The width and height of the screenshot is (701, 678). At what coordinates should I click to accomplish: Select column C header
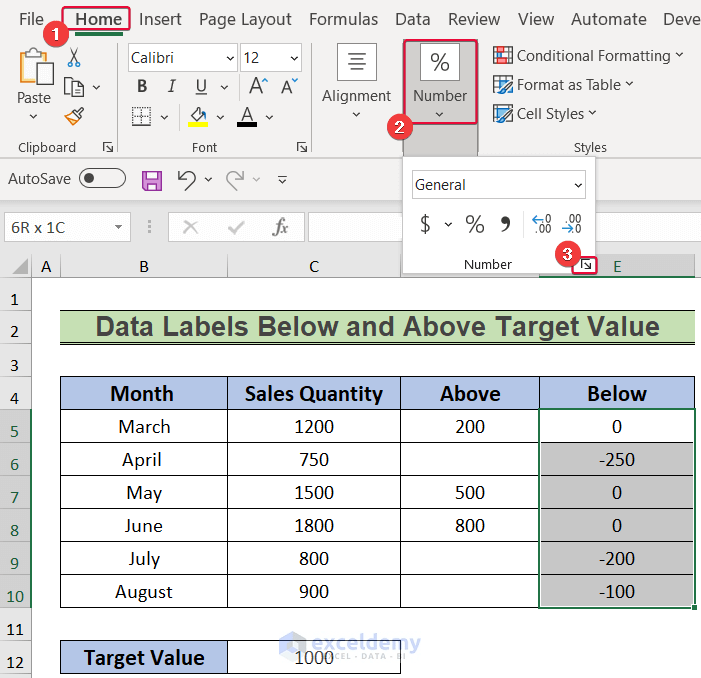point(314,267)
